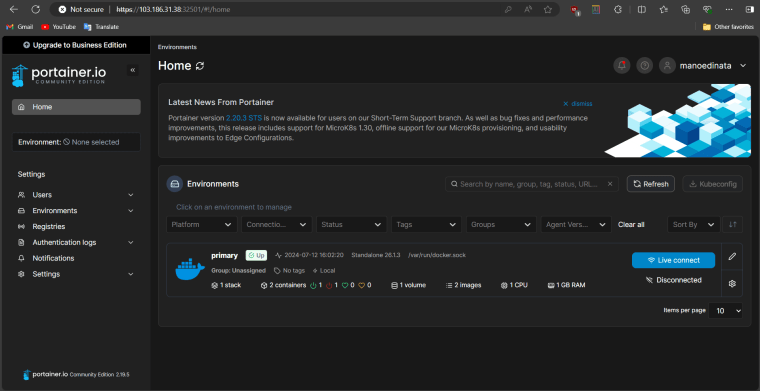Change items per page dropdown
760x391 pixels.
coord(725,311)
